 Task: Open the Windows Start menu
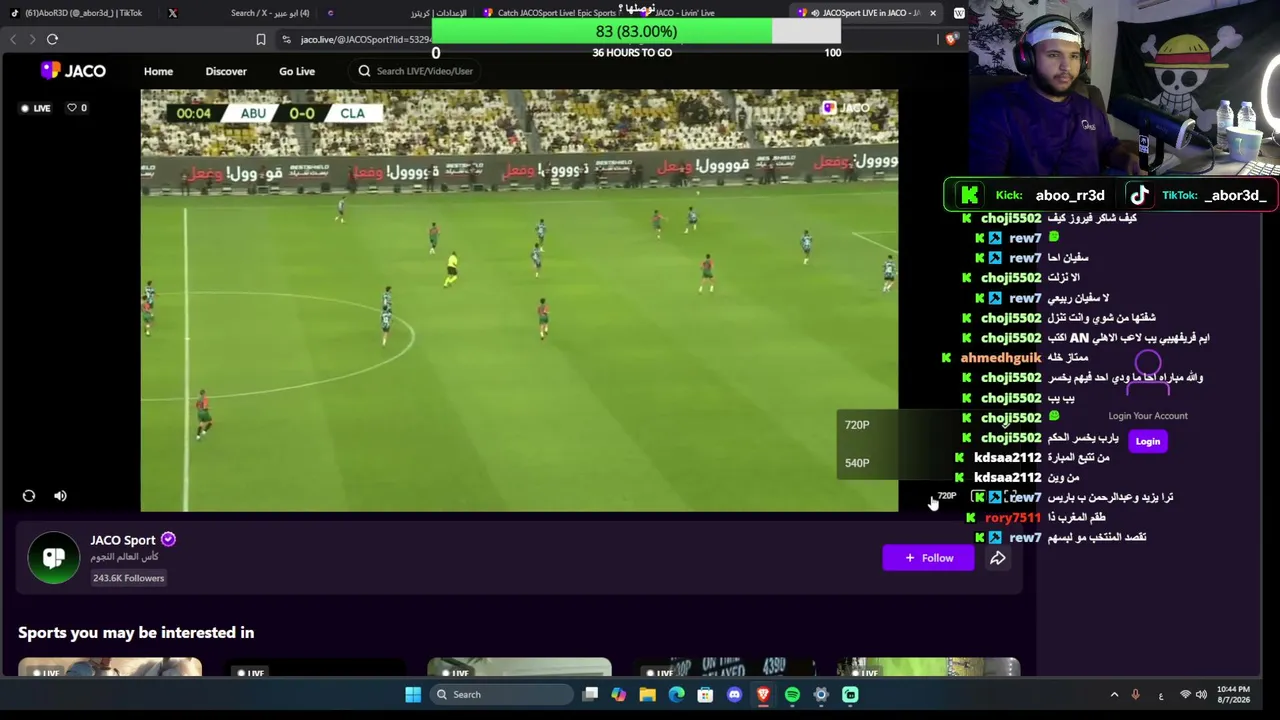[413, 695]
